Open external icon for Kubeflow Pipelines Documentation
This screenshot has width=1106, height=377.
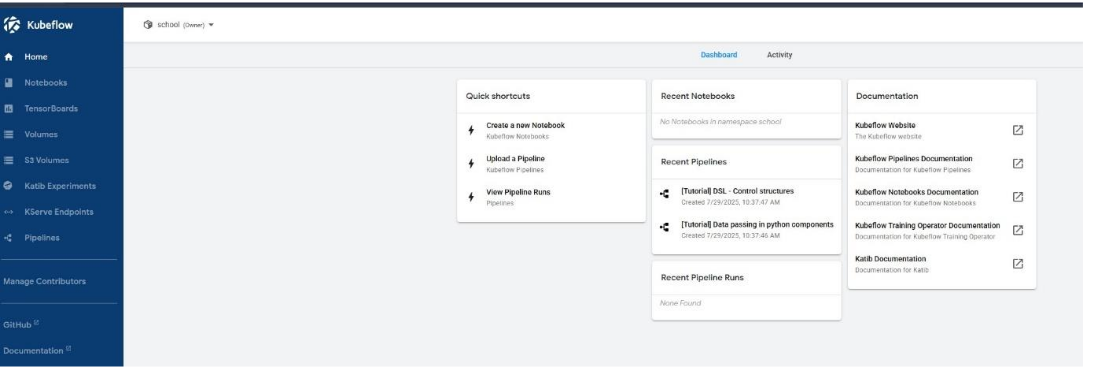coord(1018,164)
